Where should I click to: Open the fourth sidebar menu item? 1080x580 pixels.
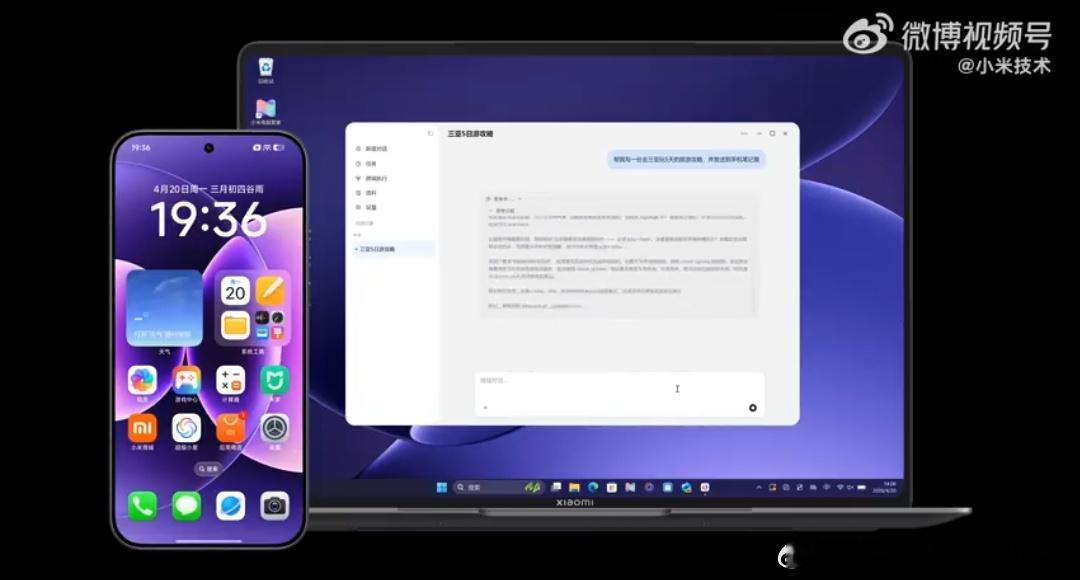(x=366, y=193)
